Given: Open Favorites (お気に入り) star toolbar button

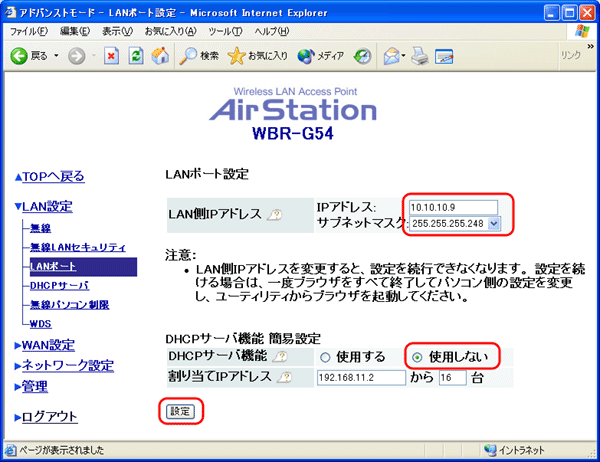Looking at the screenshot, I should pyautogui.click(x=258, y=56).
